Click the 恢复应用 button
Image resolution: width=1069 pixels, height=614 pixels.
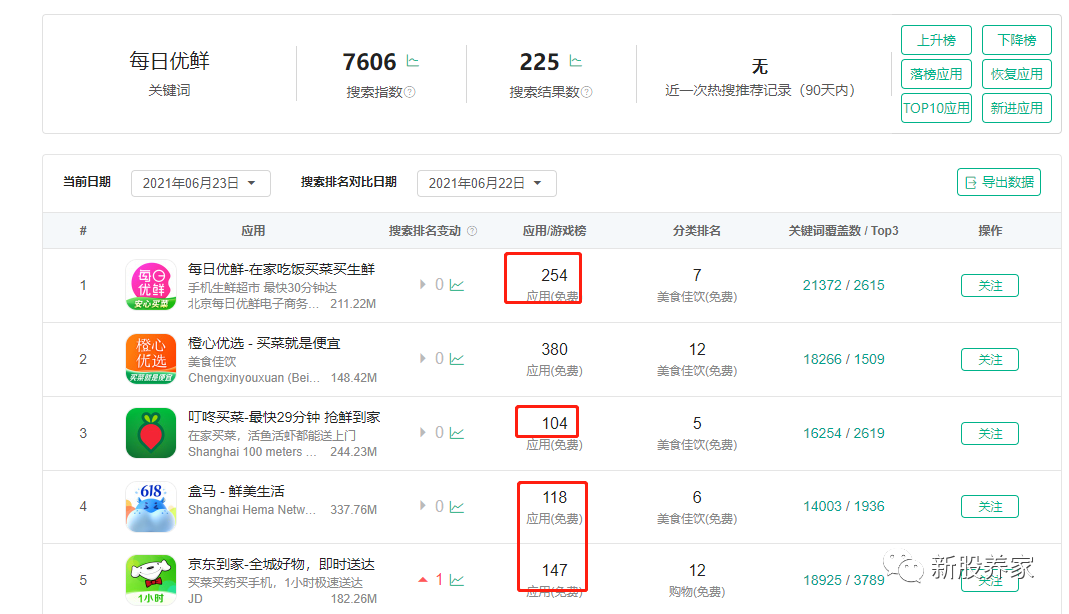click(x=1017, y=74)
